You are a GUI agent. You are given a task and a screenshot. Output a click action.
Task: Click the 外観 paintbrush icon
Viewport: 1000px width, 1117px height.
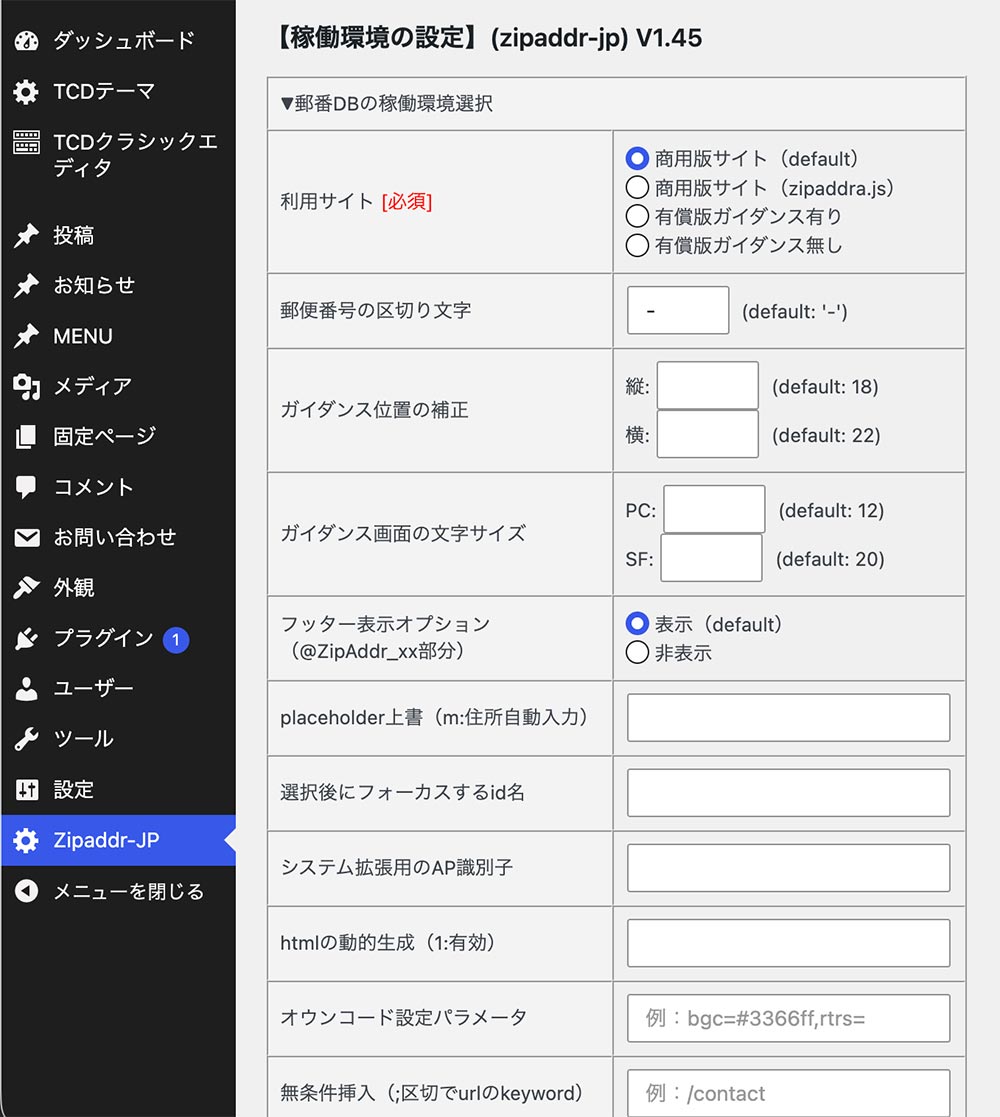(26, 588)
